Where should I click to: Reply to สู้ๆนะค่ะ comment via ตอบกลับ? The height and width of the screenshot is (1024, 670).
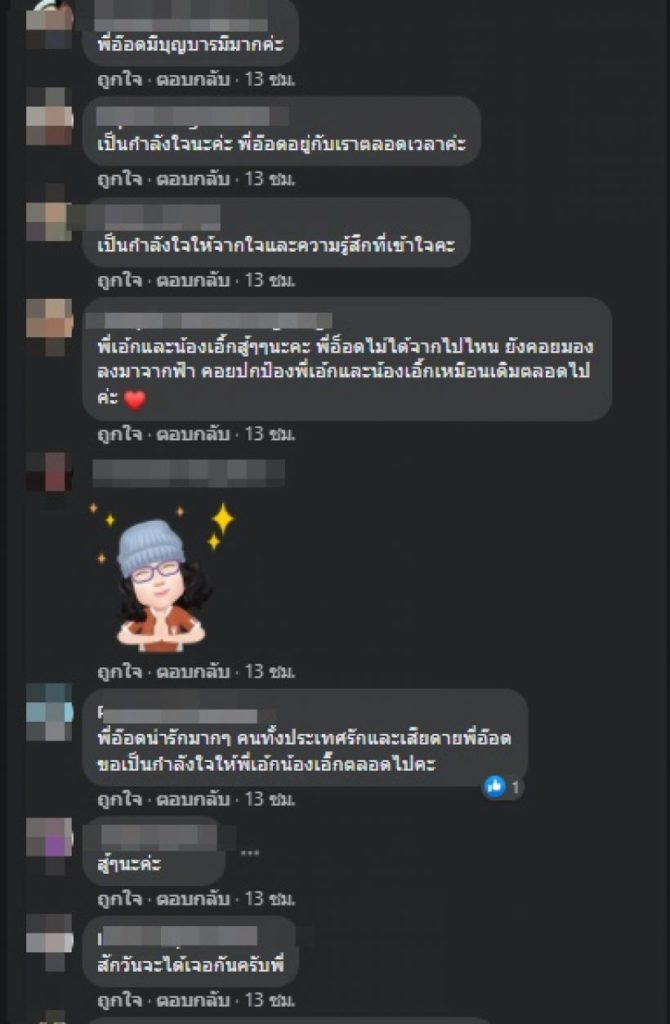pyautogui.click(x=193, y=899)
